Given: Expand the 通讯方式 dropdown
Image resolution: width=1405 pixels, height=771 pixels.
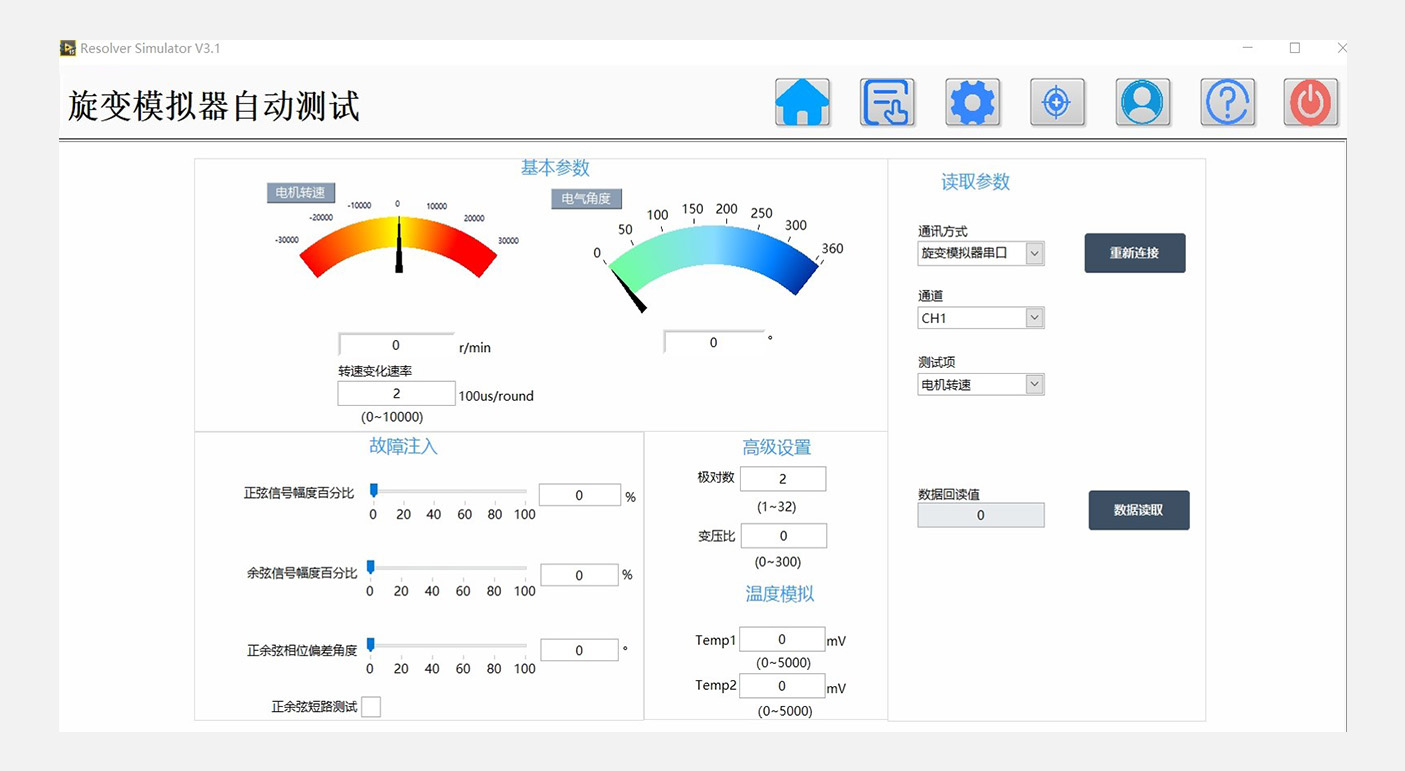Looking at the screenshot, I should click(x=1035, y=254).
